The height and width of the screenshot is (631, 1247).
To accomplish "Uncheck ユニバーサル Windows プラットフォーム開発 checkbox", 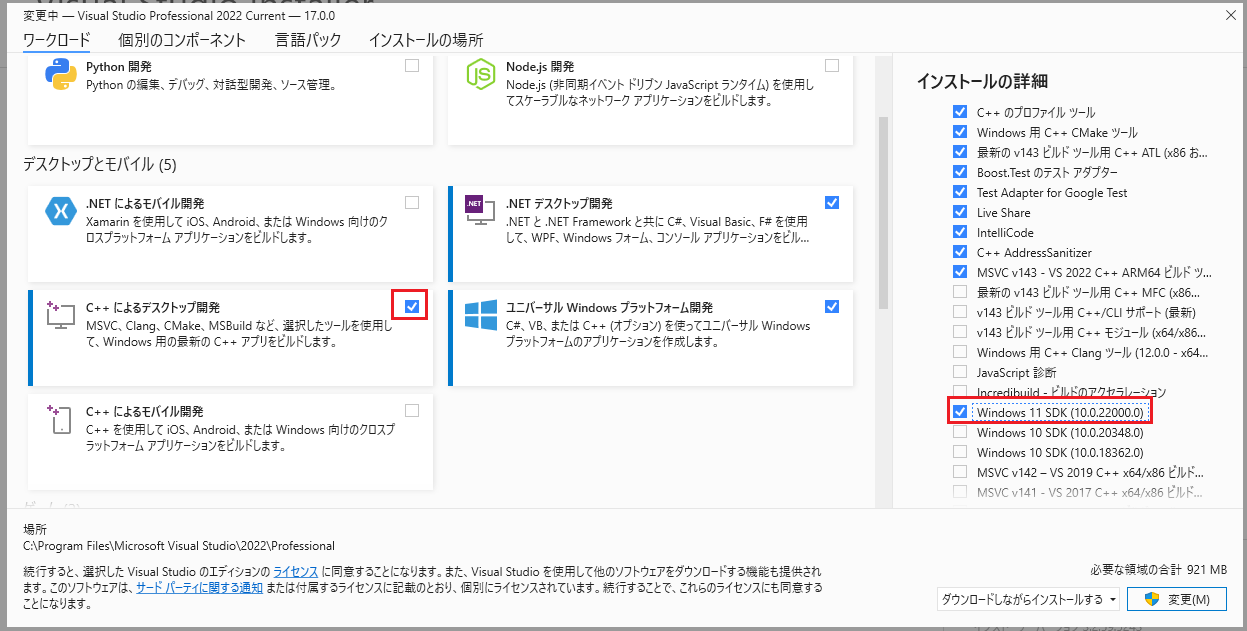I will pyautogui.click(x=832, y=306).
